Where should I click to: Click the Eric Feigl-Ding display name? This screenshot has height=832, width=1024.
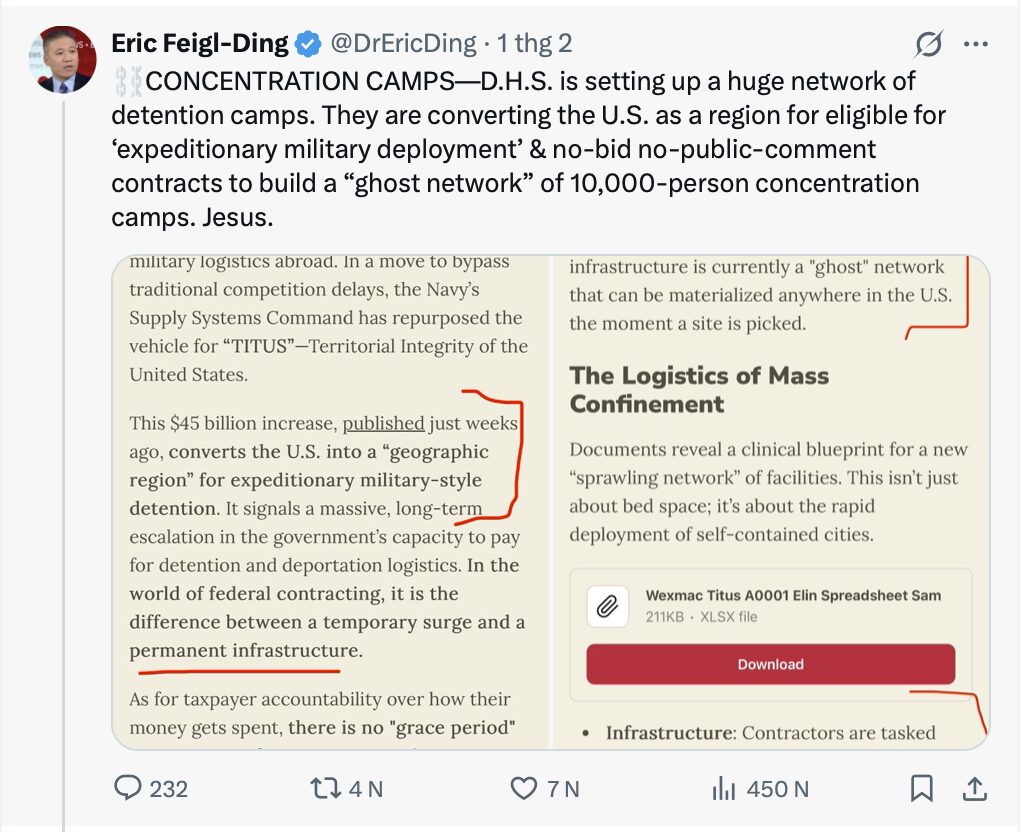click(x=199, y=44)
